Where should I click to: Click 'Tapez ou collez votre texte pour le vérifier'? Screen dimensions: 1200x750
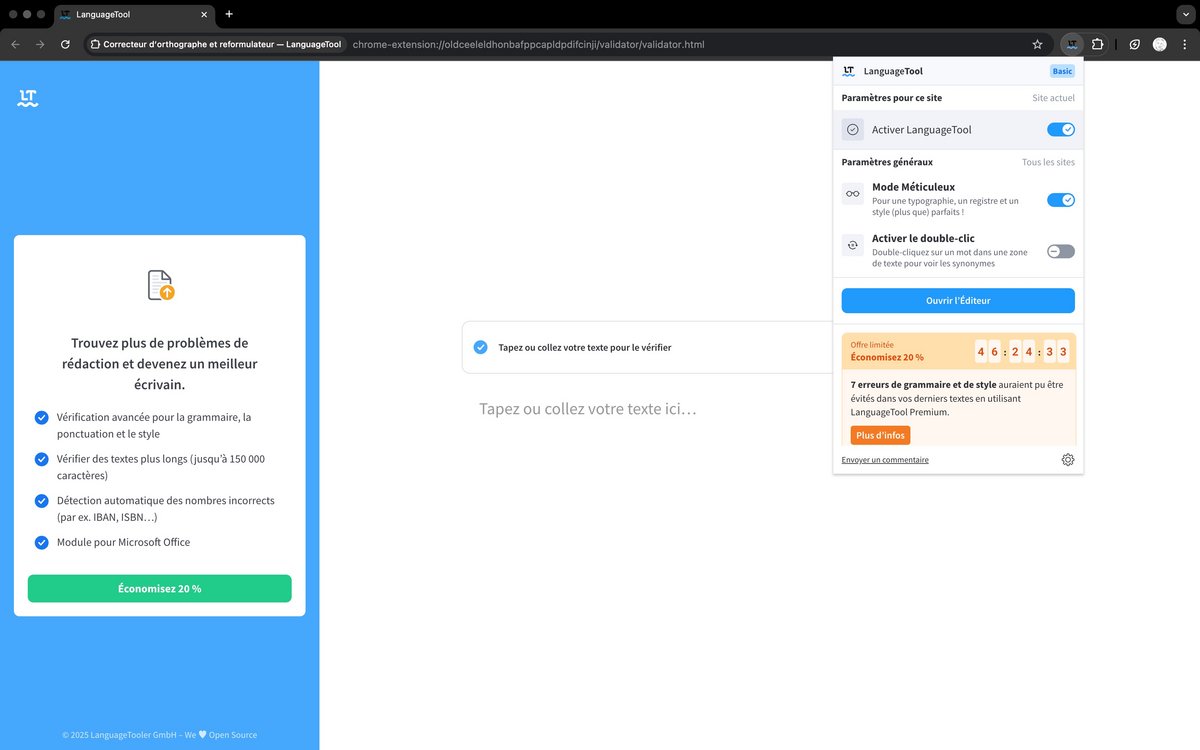point(585,348)
